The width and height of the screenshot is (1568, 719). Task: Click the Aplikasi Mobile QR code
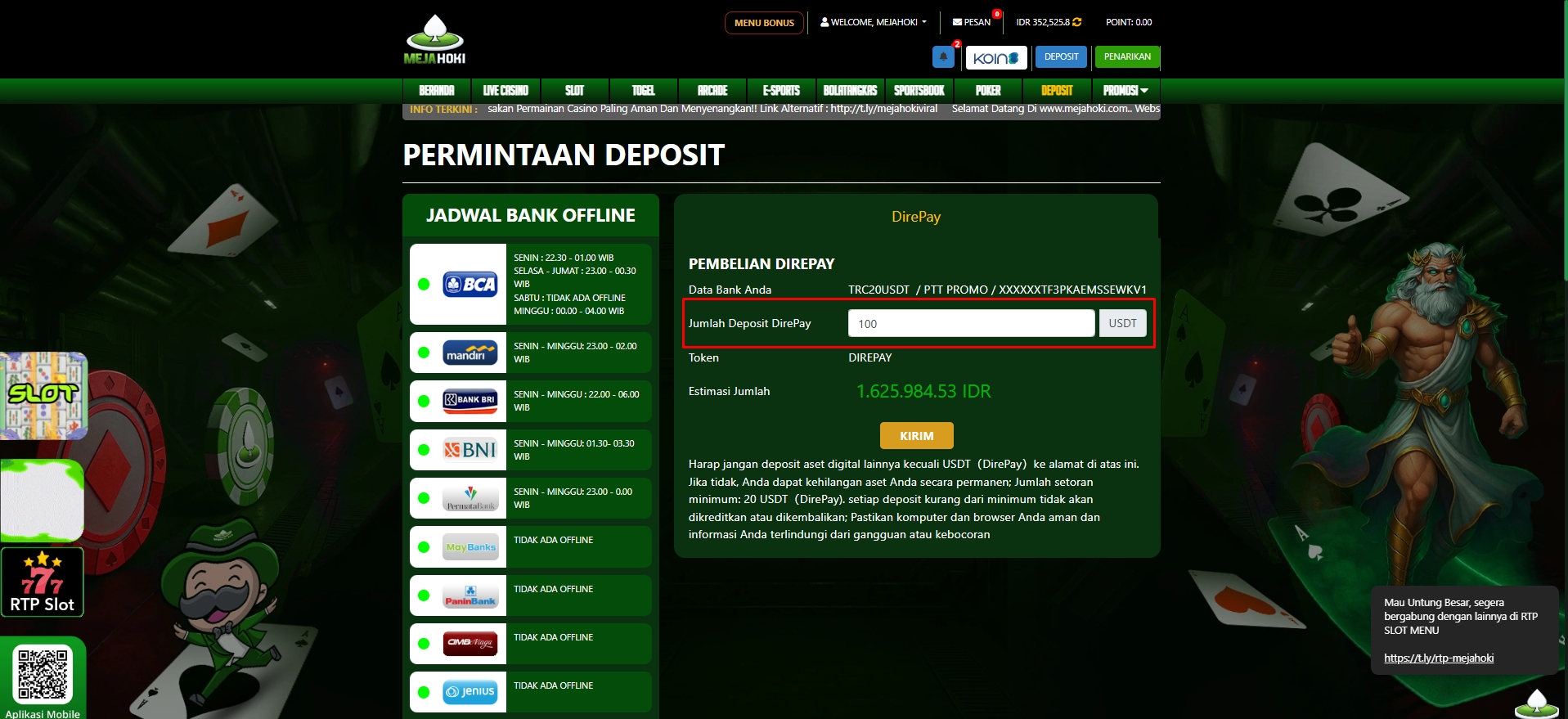tap(43, 674)
